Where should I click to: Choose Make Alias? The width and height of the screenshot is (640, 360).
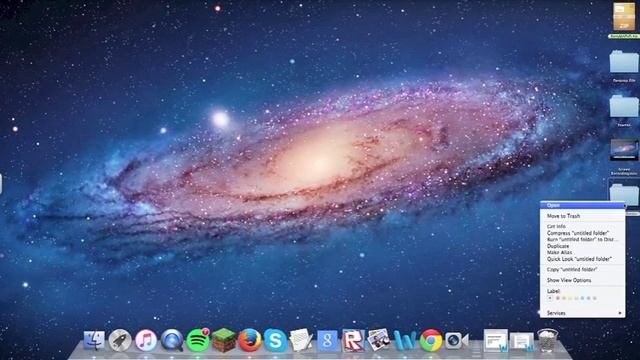[582, 253]
